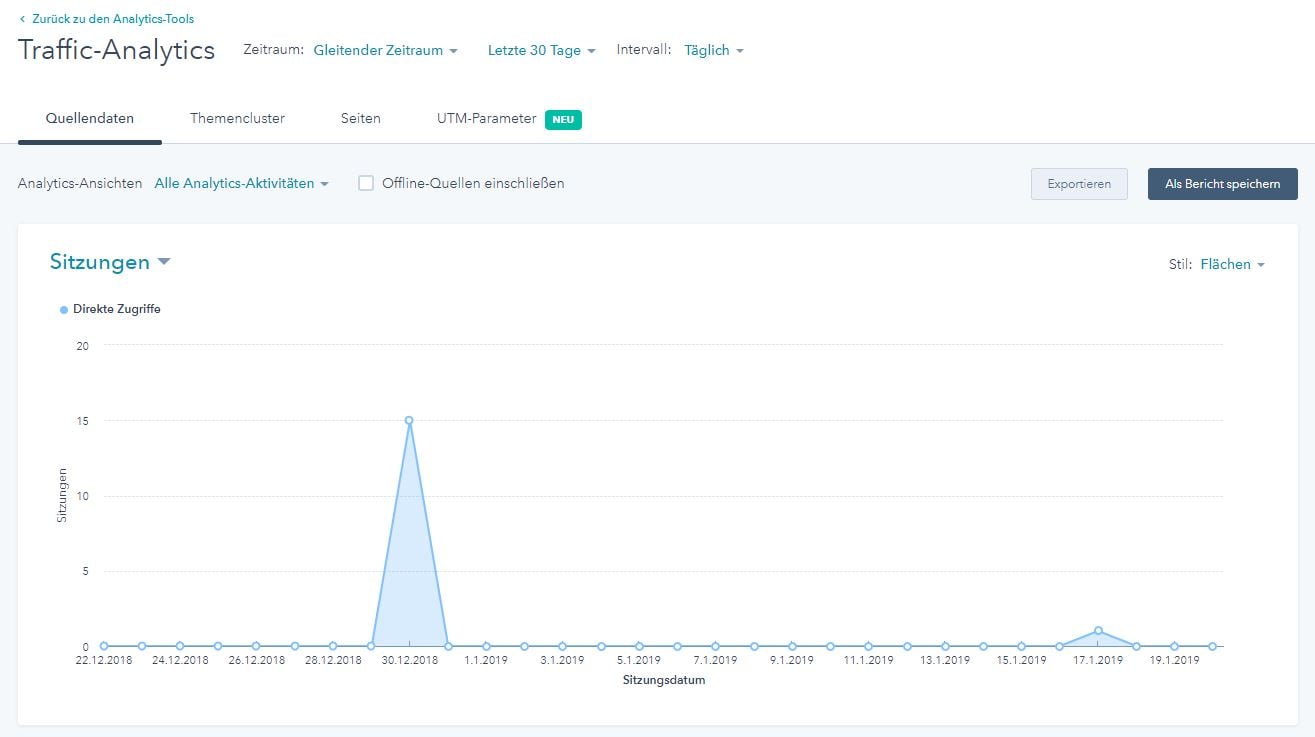The height and width of the screenshot is (737, 1315).
Task: Click the data point at 22.12.2018
Action: 104,646
